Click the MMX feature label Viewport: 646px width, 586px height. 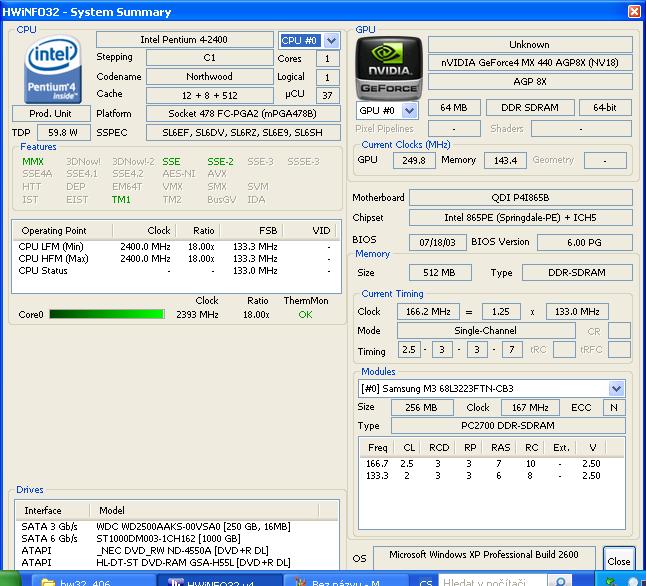point(33,162)
